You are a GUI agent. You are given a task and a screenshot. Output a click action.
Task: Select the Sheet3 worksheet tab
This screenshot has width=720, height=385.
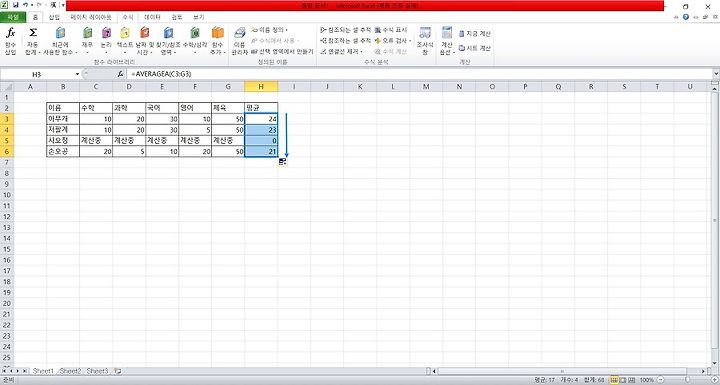point(97,371)
